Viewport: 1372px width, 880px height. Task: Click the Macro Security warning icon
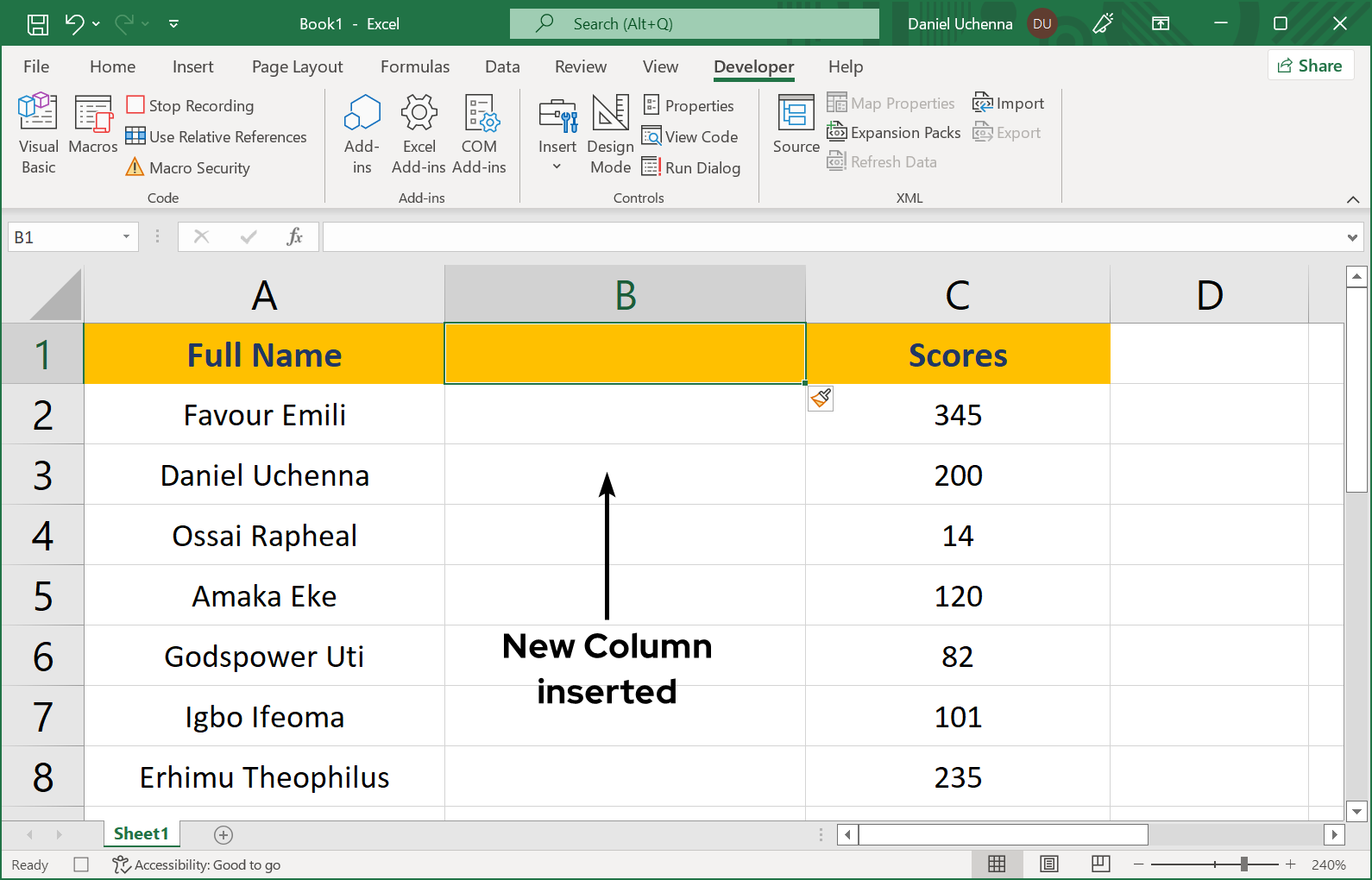pos(135,167)
